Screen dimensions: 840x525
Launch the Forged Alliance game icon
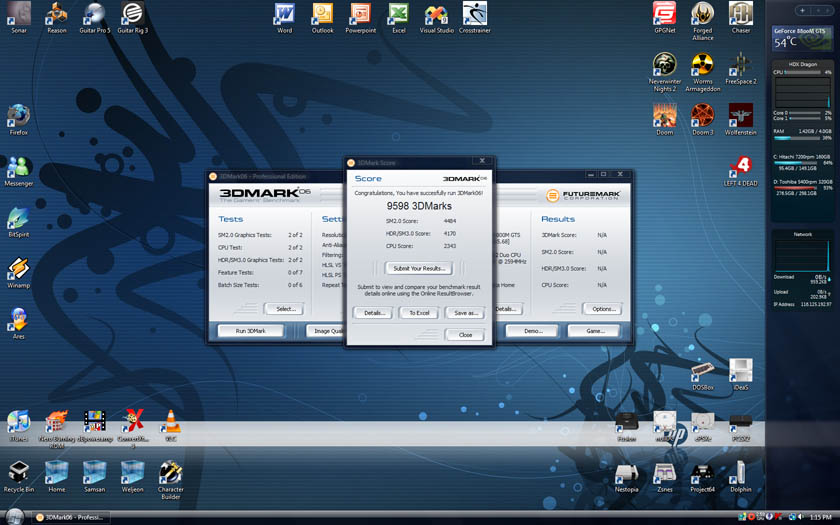(x=703, y=21)
